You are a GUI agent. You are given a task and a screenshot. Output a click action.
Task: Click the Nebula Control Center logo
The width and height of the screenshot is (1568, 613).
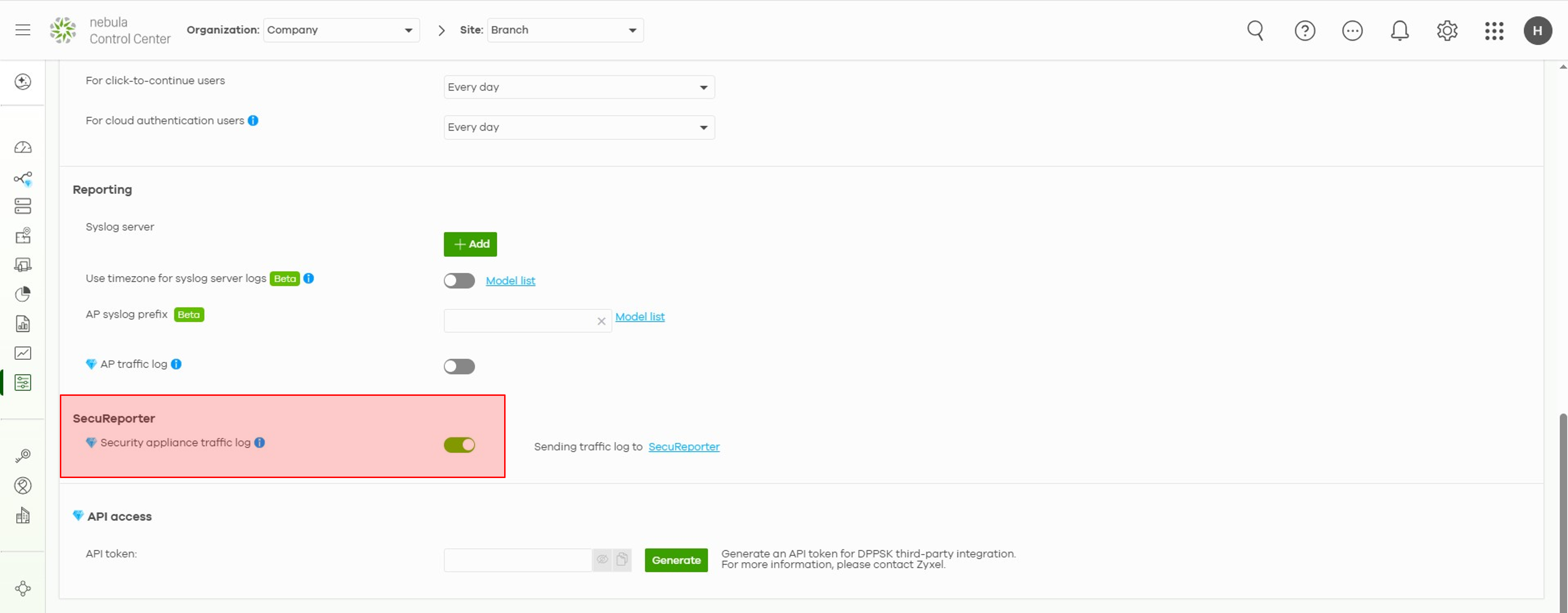110,30
